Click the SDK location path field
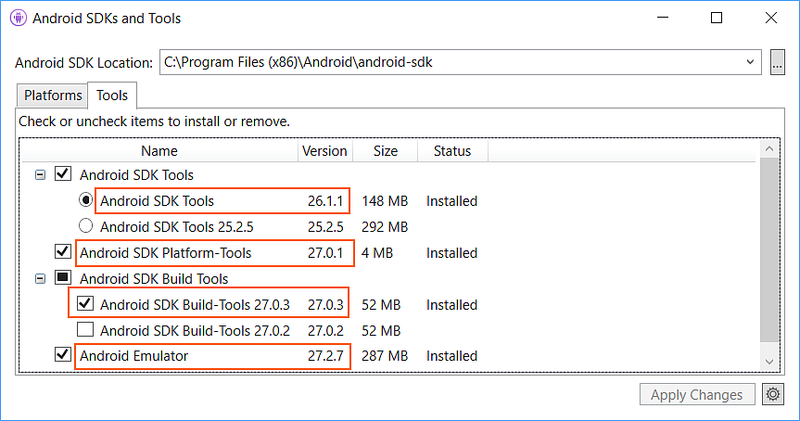The width and height of the screenshot is (800, 421). click(x=450, y=63)
